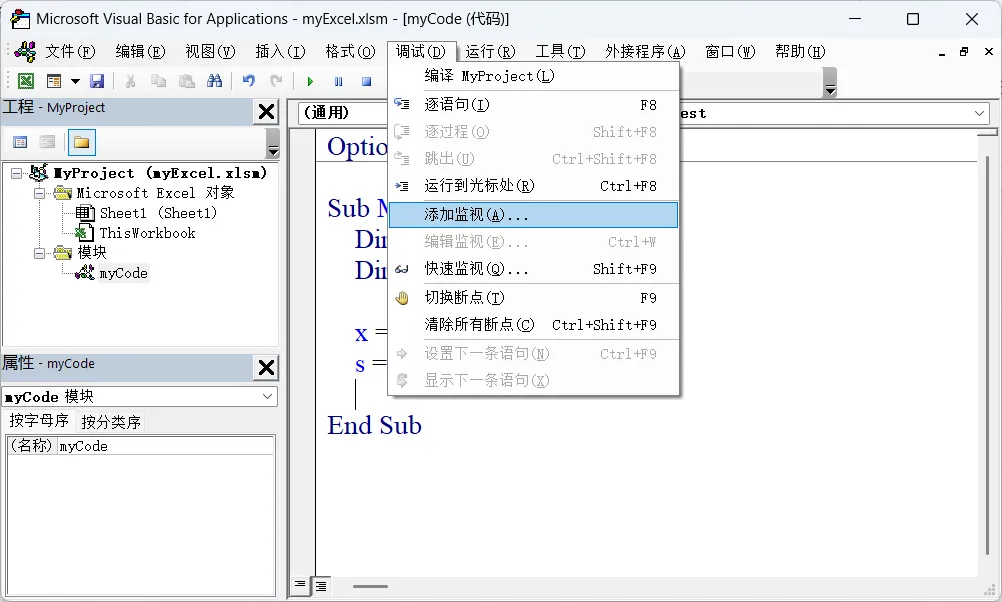
Task: Click the Procedure View button at bottom left
Action: tap(300, 585)
